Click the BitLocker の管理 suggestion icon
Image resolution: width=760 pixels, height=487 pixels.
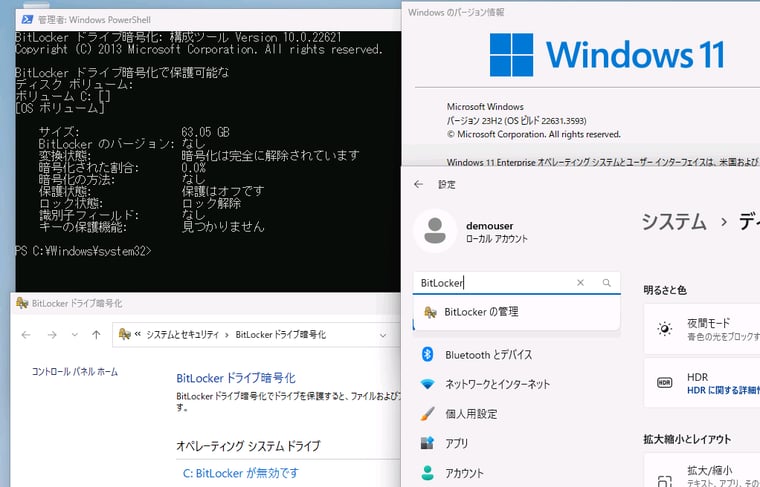[430, 312]
